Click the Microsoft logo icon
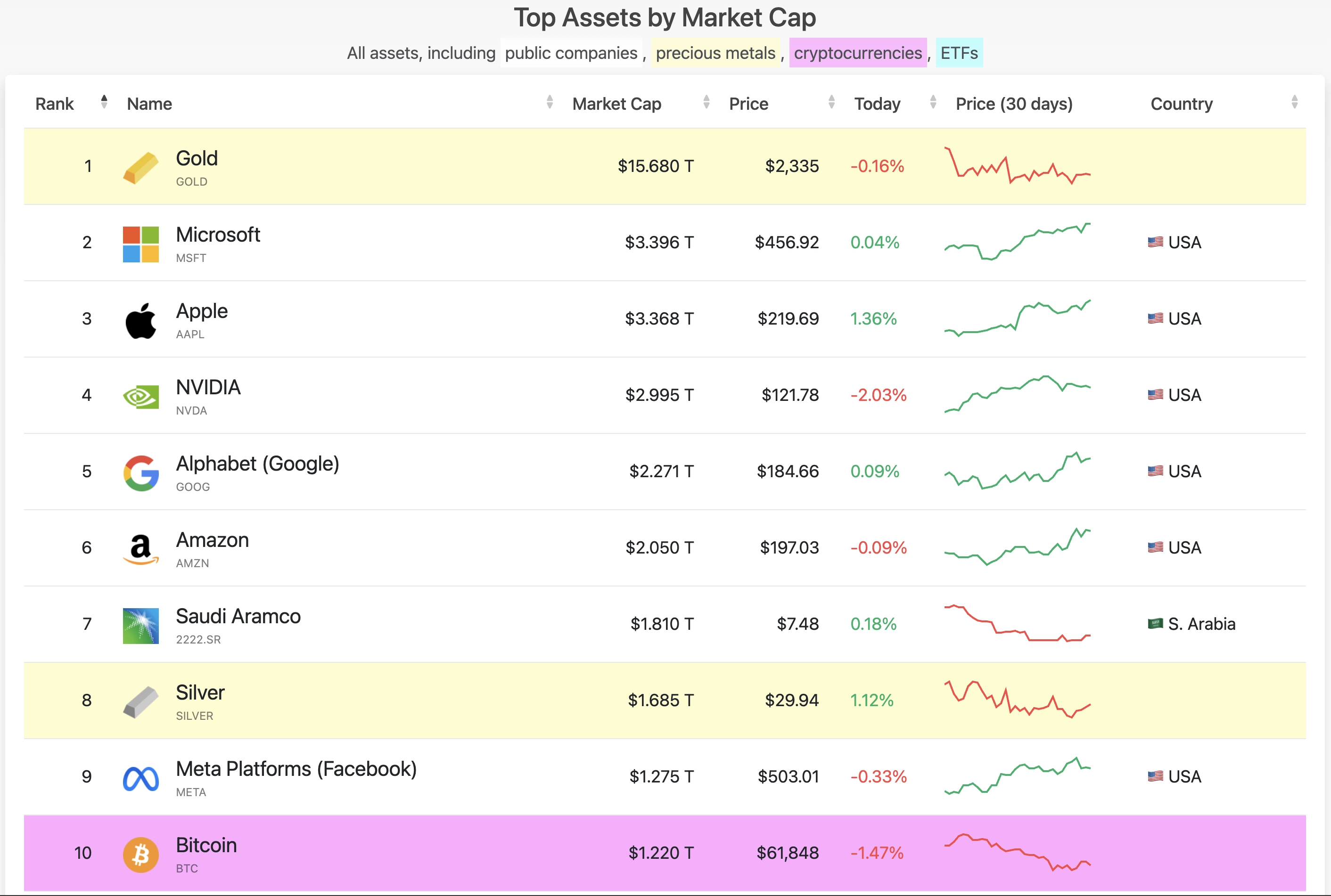Screen dimensions: 1331x896 140,244
